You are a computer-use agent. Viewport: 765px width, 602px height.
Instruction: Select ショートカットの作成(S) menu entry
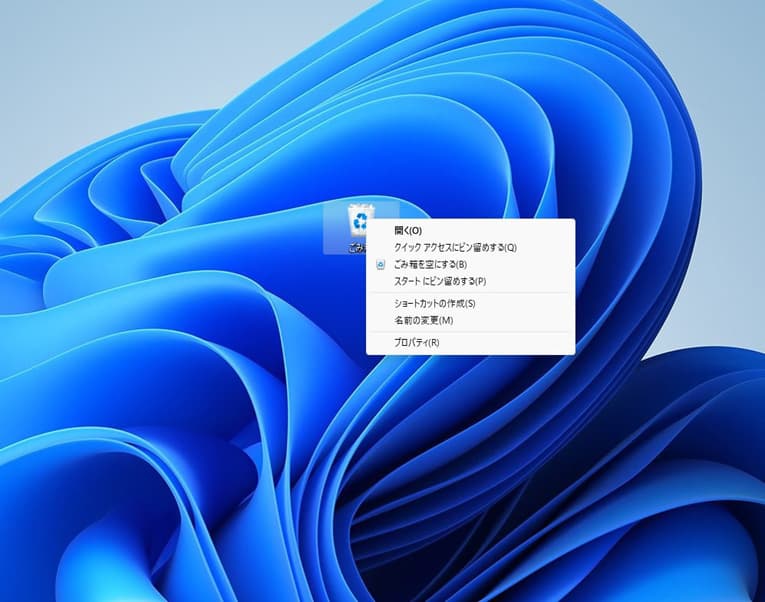(x=435, y=304)
